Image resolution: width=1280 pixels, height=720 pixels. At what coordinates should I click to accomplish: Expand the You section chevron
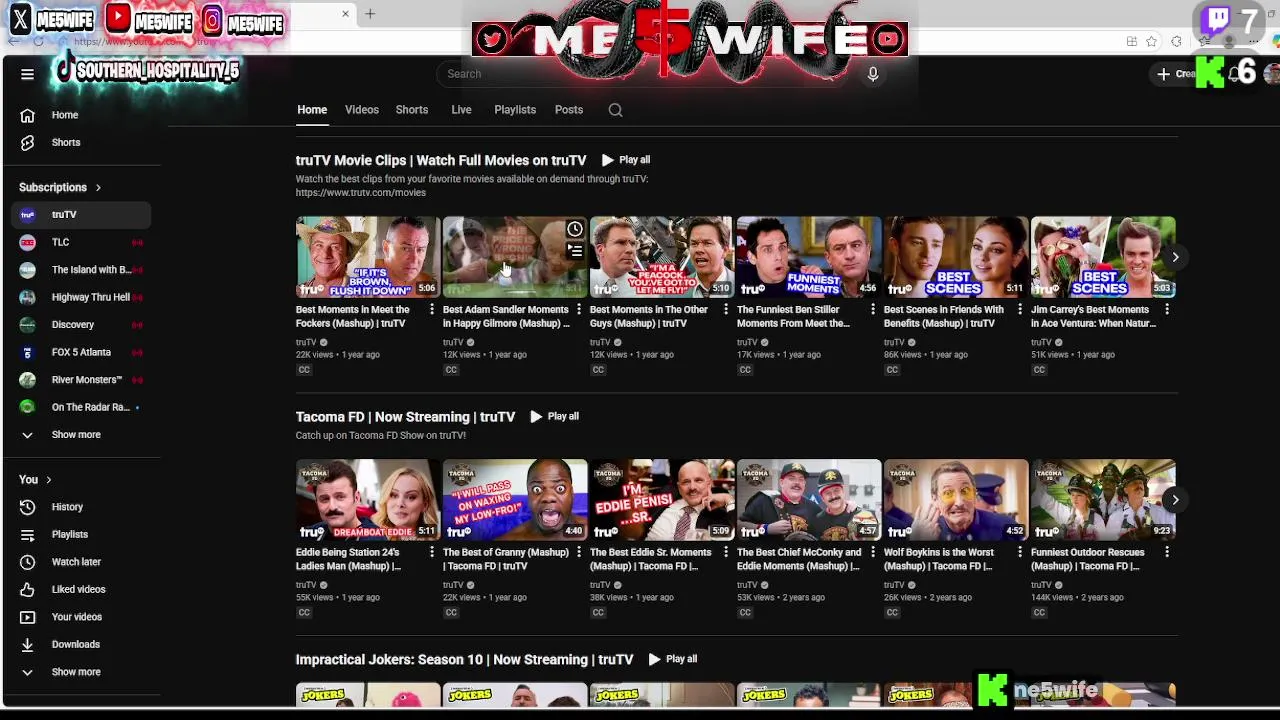pyautogui.click(x=48, y=480)
